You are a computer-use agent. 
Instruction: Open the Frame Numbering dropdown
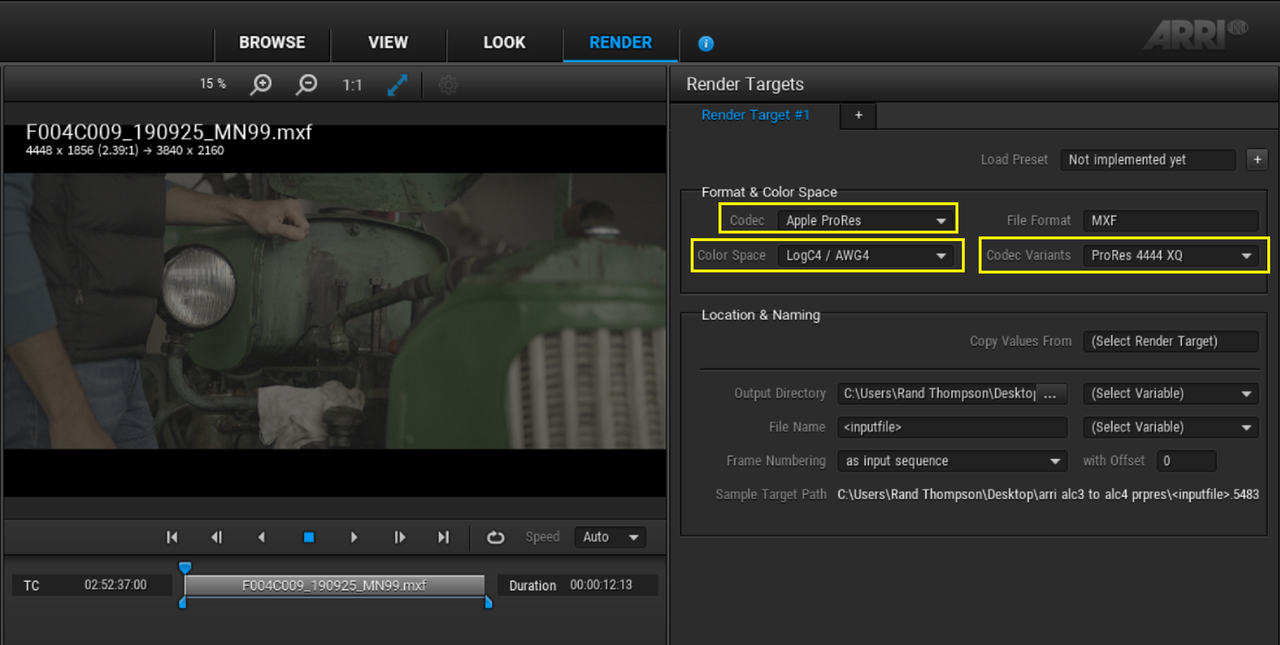(x=952, y=461)
